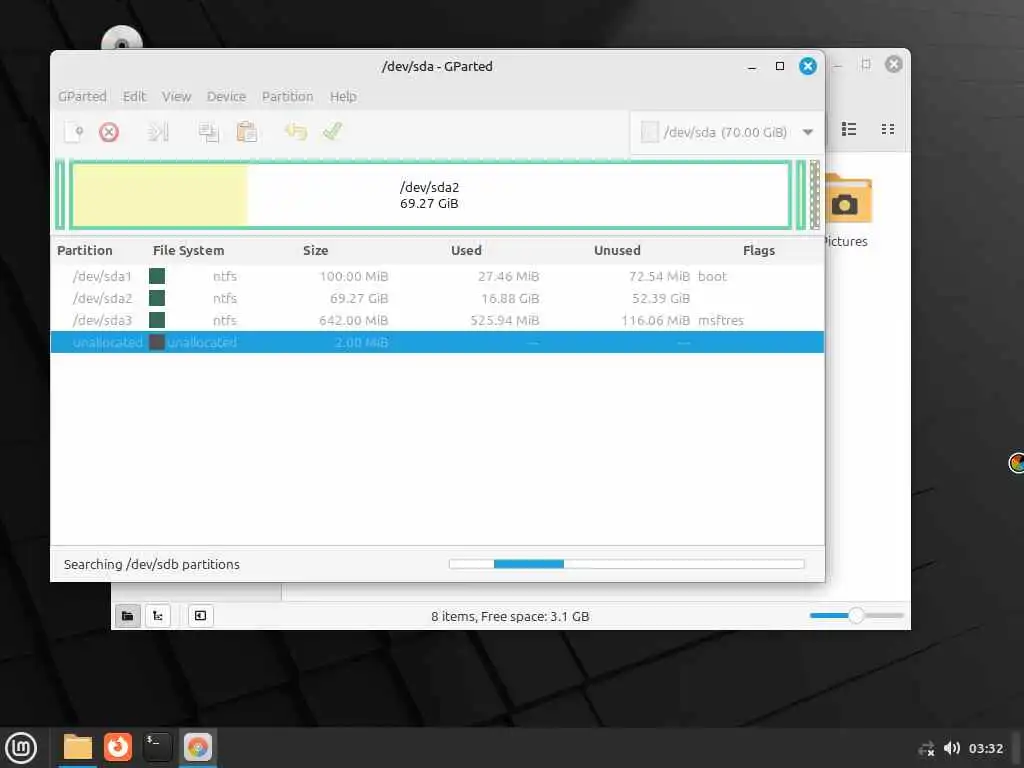Click Searching /dev/sdb partitions status text
This screenshot has height=768, width=1024.
pos(152,564)
